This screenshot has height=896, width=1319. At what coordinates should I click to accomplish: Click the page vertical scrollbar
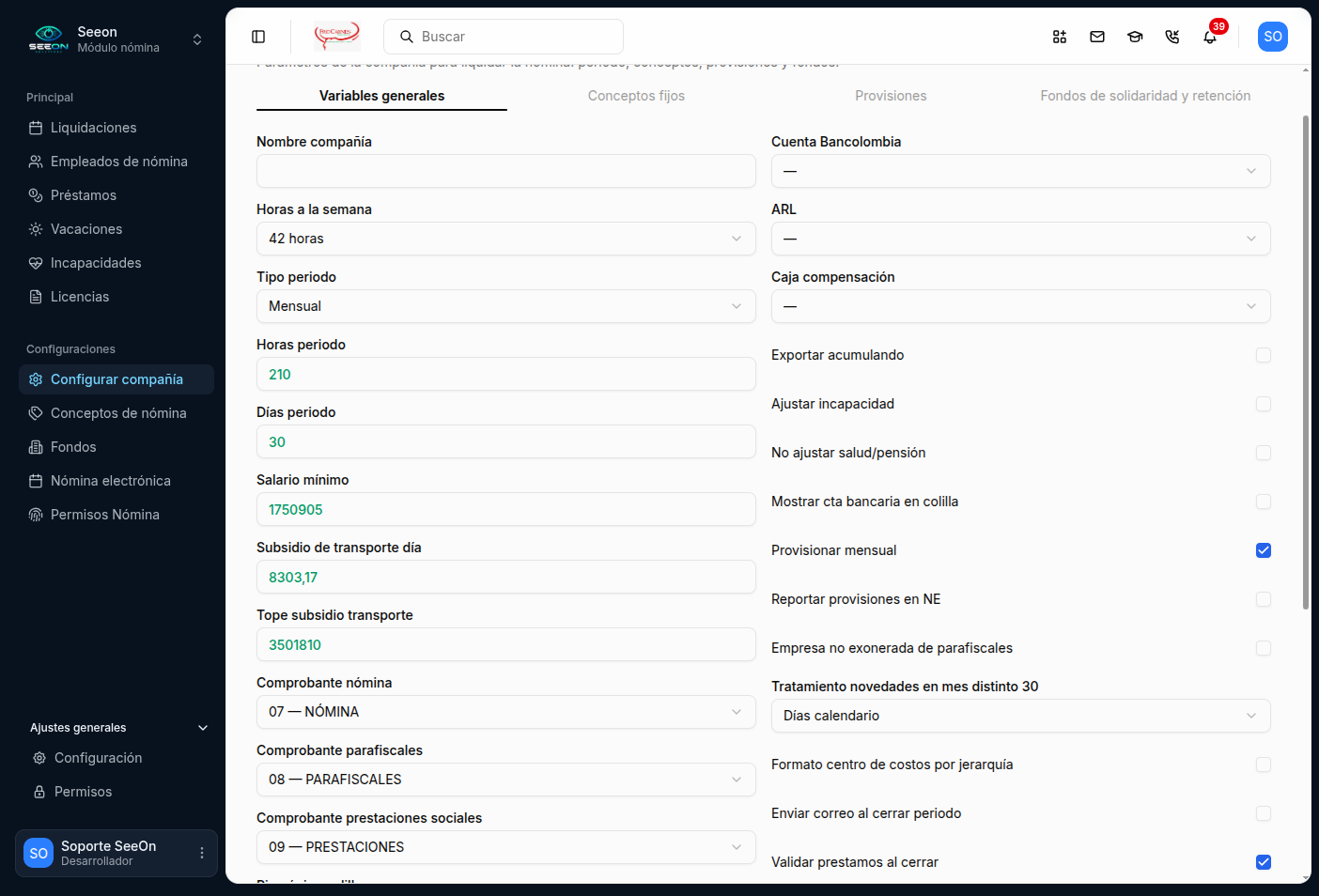click(x=1306, y=363)
